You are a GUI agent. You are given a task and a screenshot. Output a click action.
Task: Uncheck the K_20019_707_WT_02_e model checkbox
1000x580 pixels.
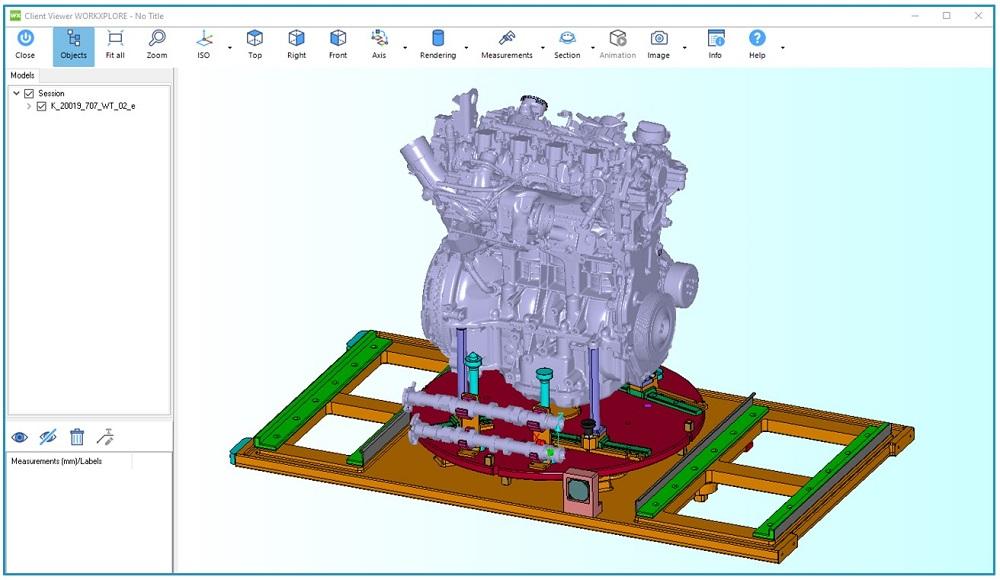pos(41,107)
